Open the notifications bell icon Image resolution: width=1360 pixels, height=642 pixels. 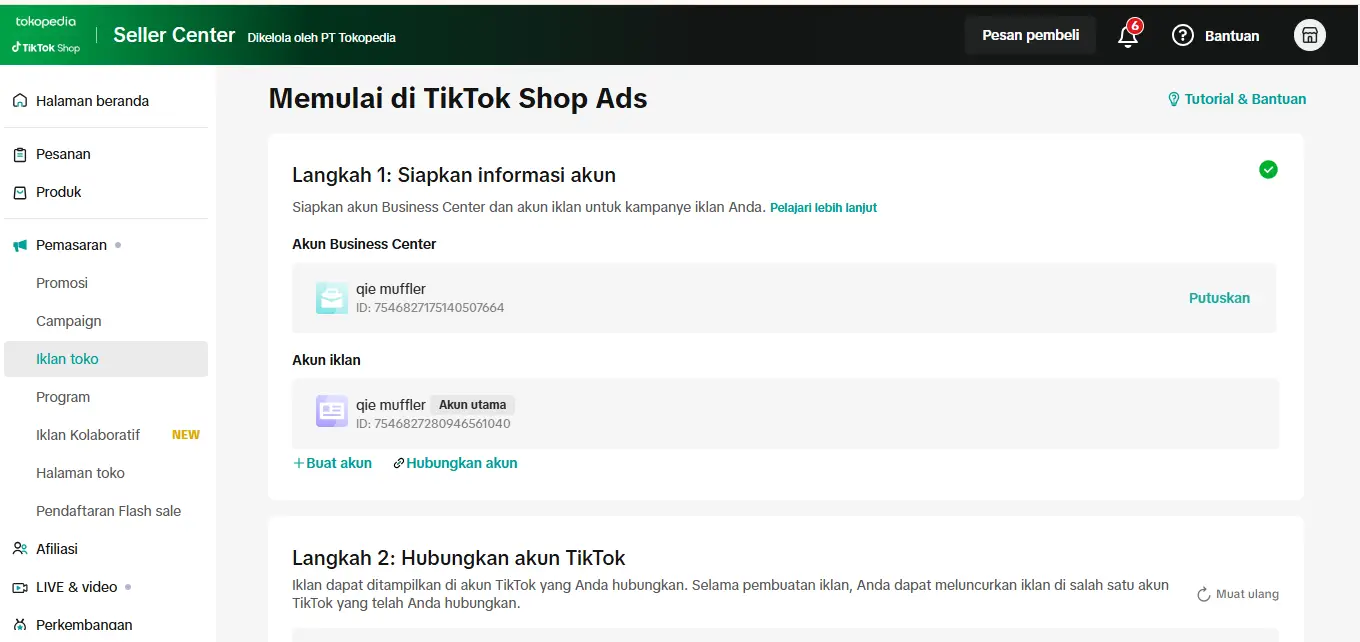tap(1127, 36)
